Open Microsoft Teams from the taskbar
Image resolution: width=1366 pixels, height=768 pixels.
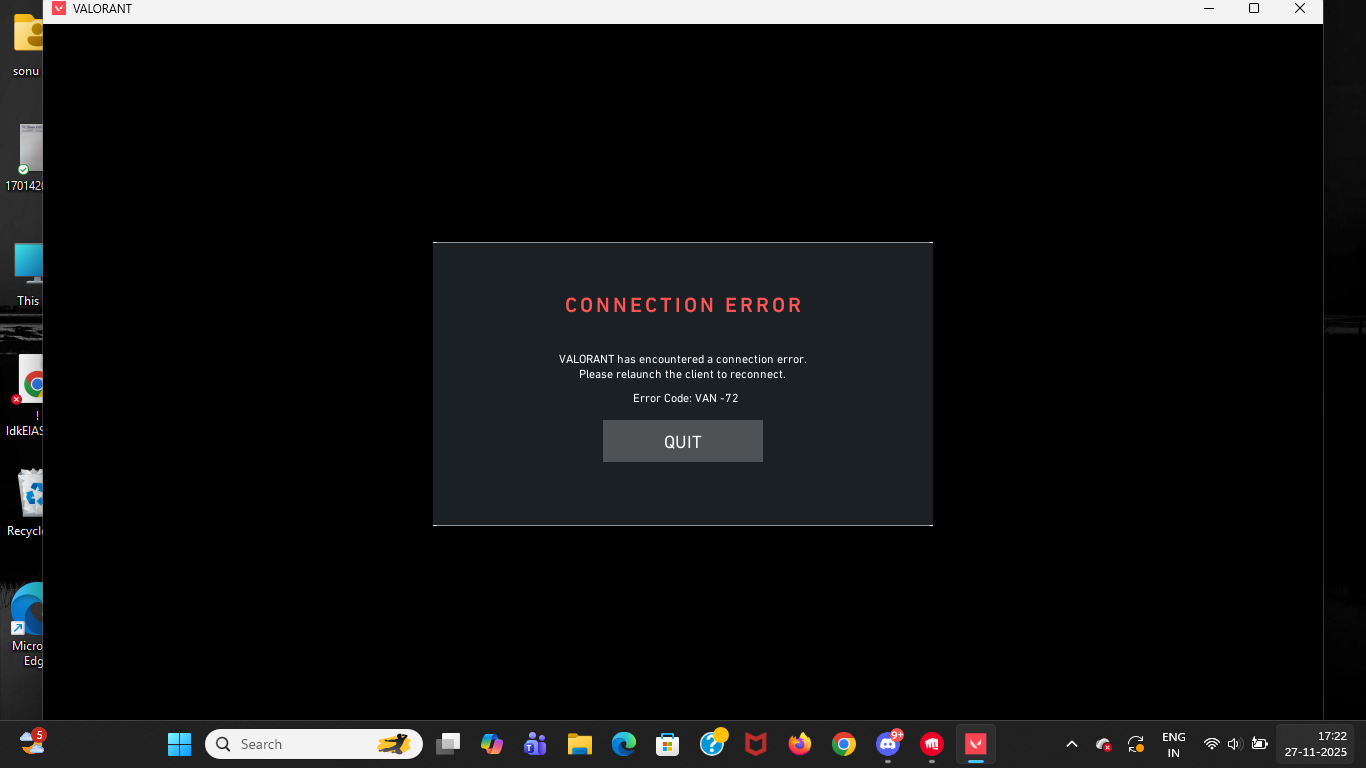(x=535, y=744)
